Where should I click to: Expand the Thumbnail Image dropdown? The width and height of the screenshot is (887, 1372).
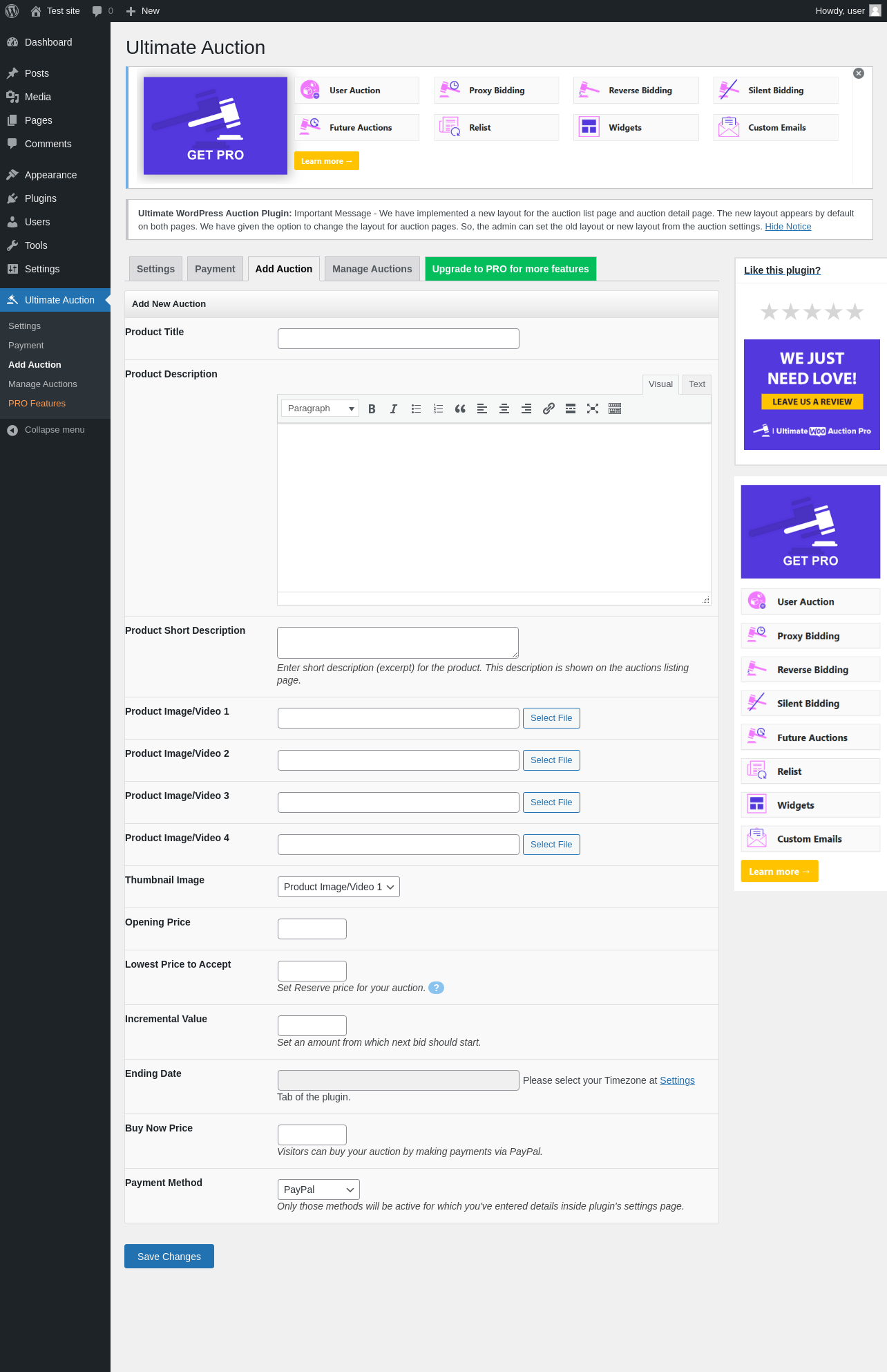(x=338, y=887)
